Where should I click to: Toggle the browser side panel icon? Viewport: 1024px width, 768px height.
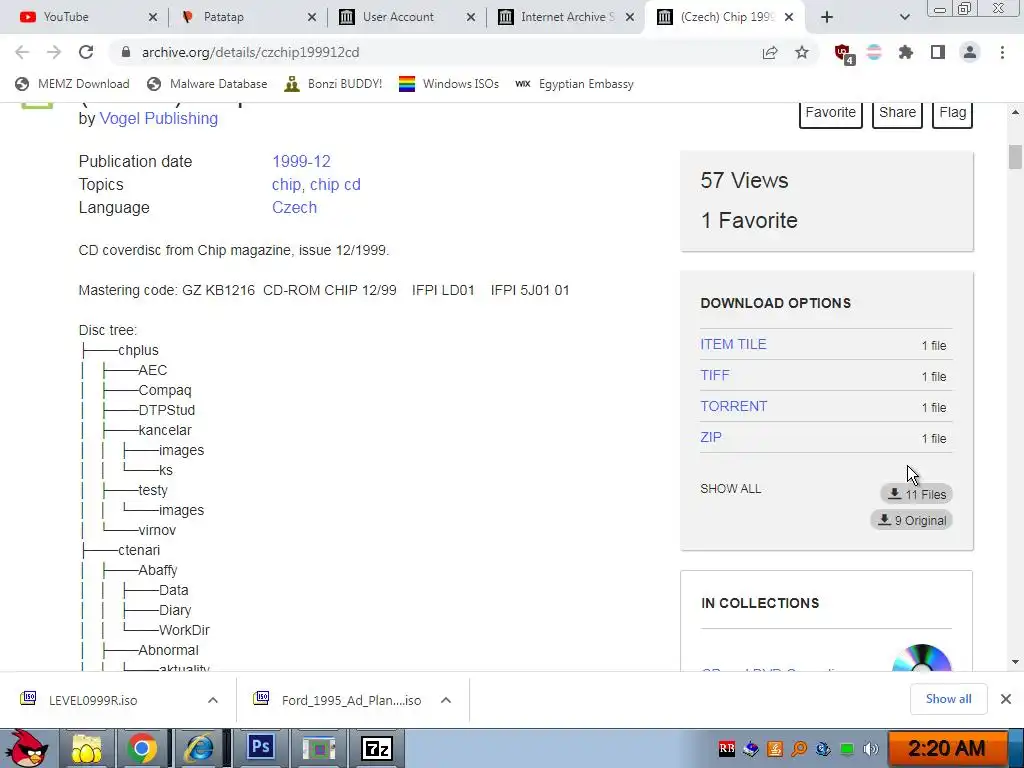[938, 52]
